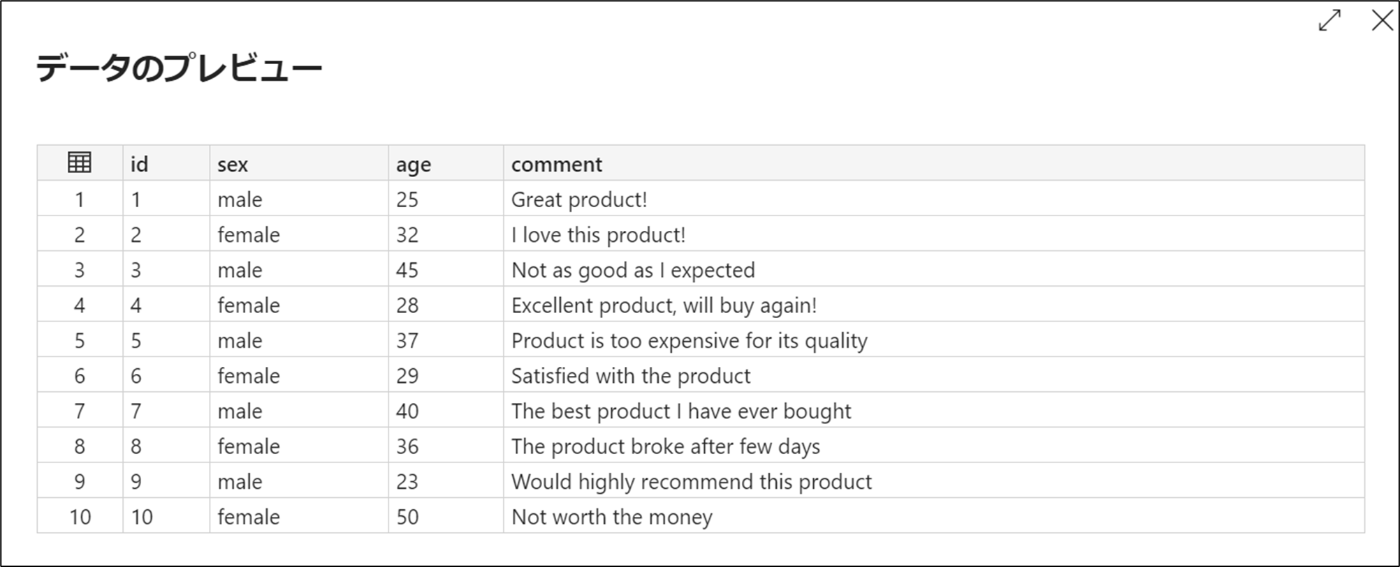Close the data preview dialog
This screenshot has width=1400, height=567.
click(x=1382, y=20)
